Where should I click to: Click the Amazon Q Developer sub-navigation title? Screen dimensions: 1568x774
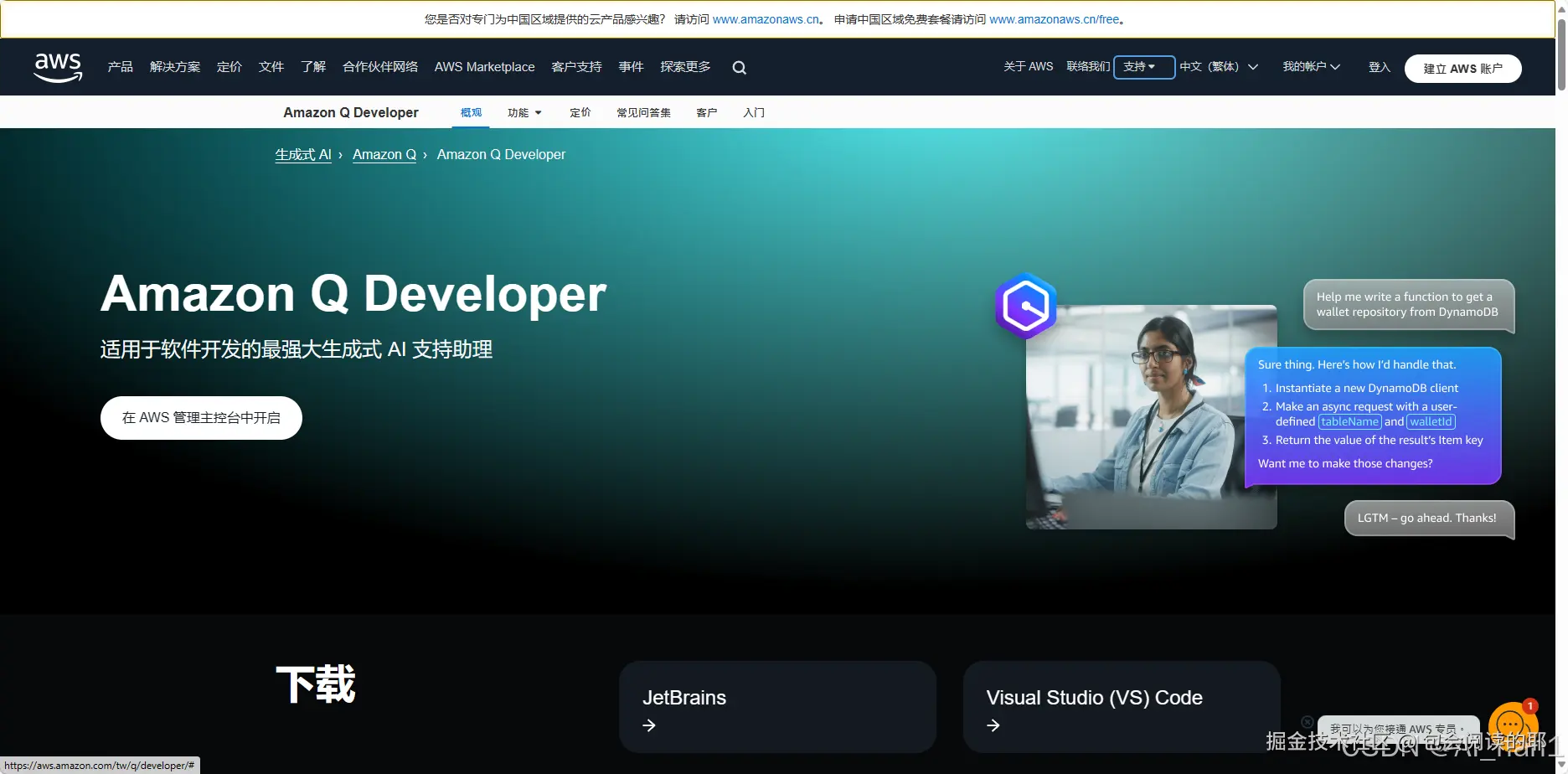coord(351,112)
